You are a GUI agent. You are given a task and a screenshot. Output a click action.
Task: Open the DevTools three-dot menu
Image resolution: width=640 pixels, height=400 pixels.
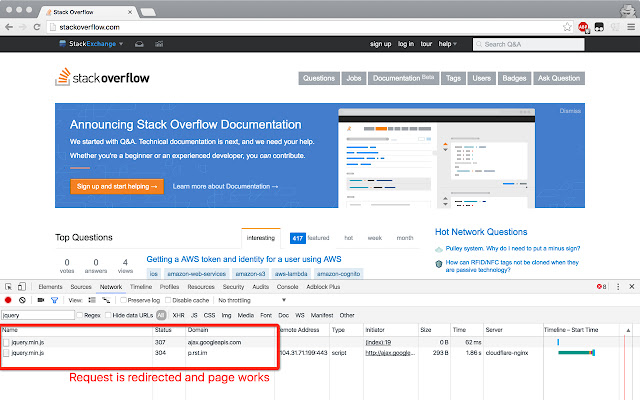(x=618, y=287)
